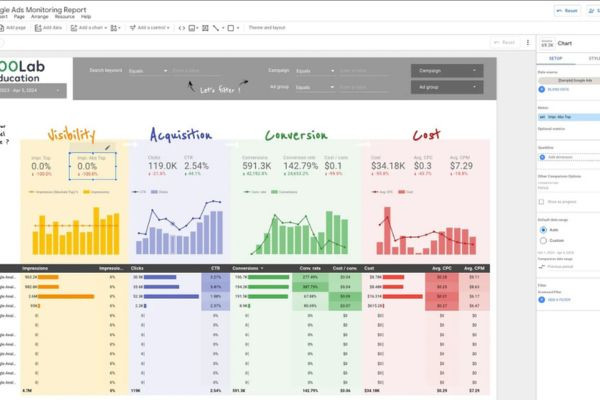Open the Campaign Equals condition dropdown
600x400 pixels.
315,71
